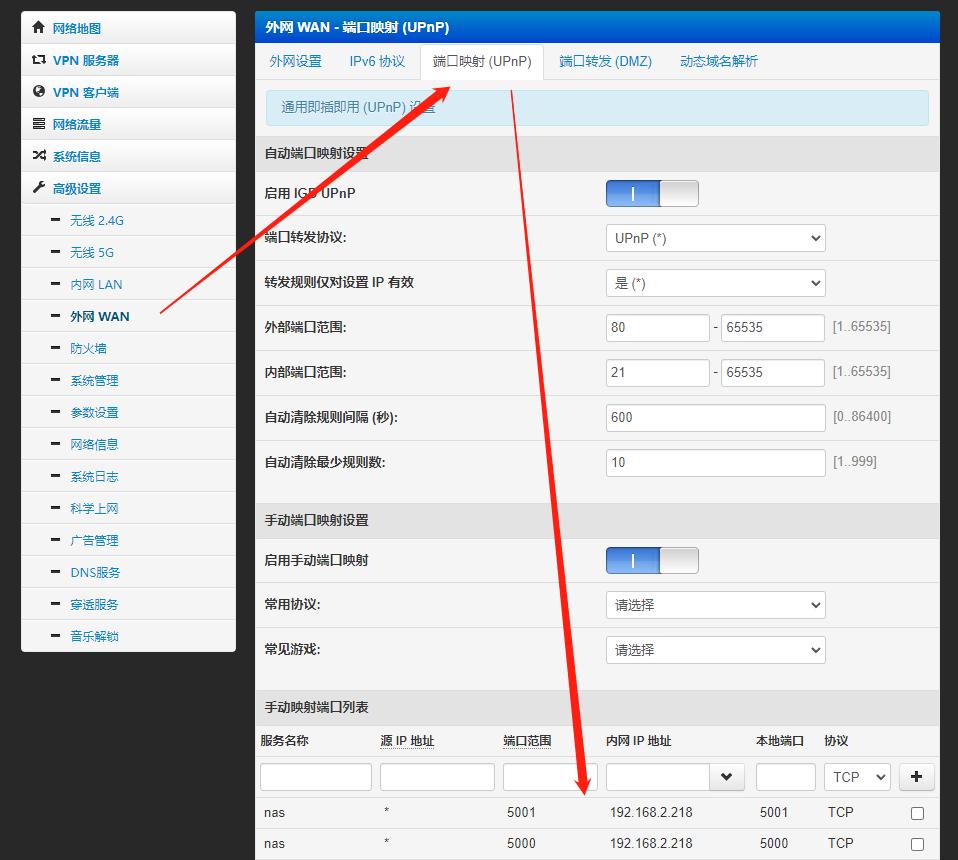Add a new port mapping with the + button
The image size is (958, 860).
pos(916,776)
